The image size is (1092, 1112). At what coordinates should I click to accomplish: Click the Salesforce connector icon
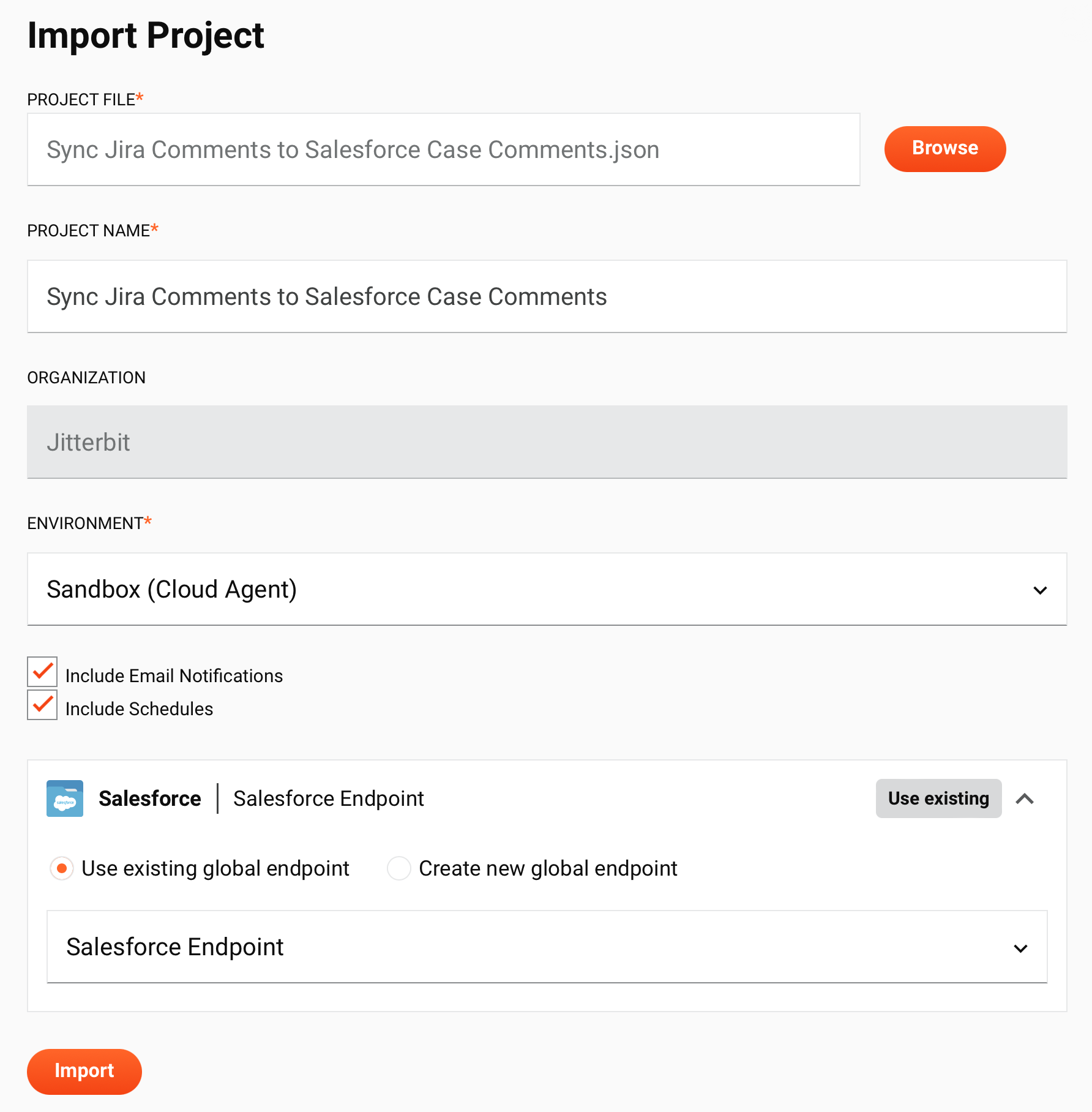64,798
